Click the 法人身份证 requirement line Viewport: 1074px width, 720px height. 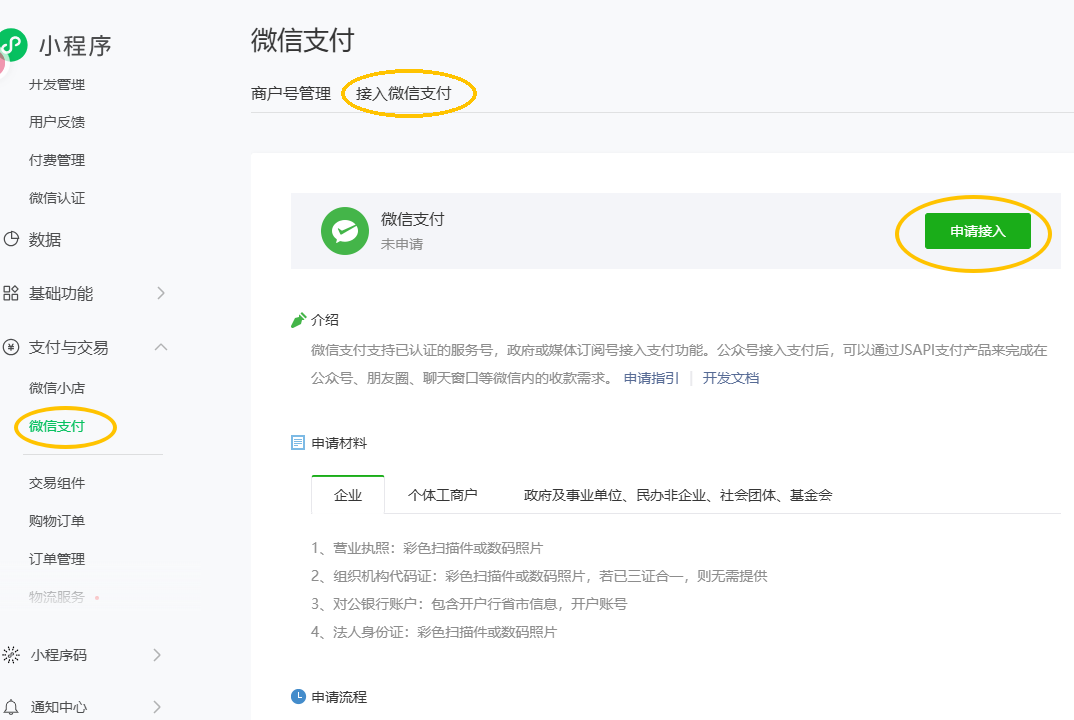(434, 632)
